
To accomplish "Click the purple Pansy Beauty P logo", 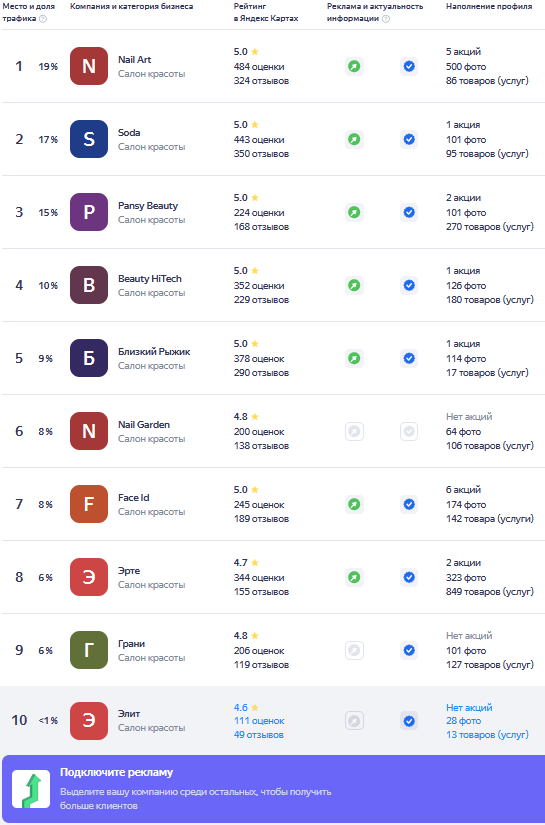I will pyautogui.click(x=89, y=213).
